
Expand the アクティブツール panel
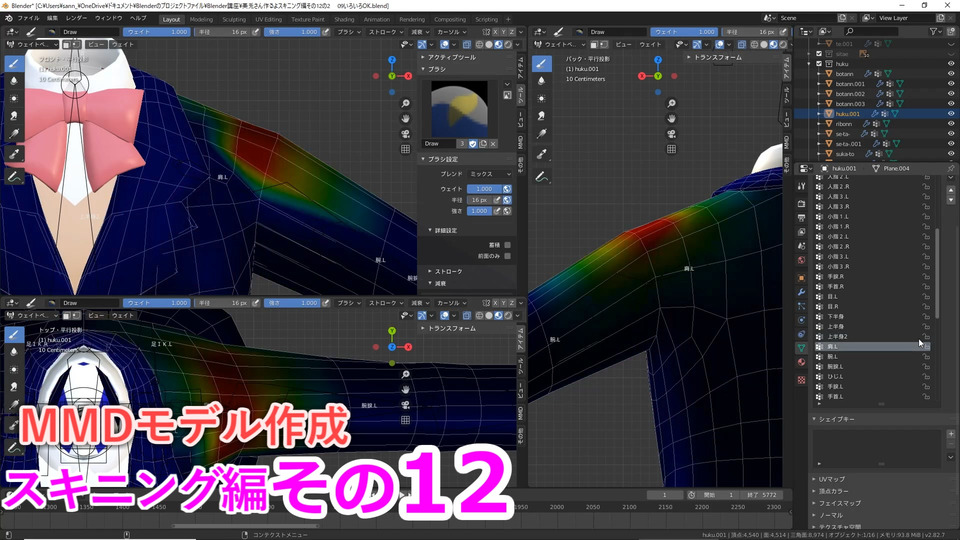click(x=451, y=57)
